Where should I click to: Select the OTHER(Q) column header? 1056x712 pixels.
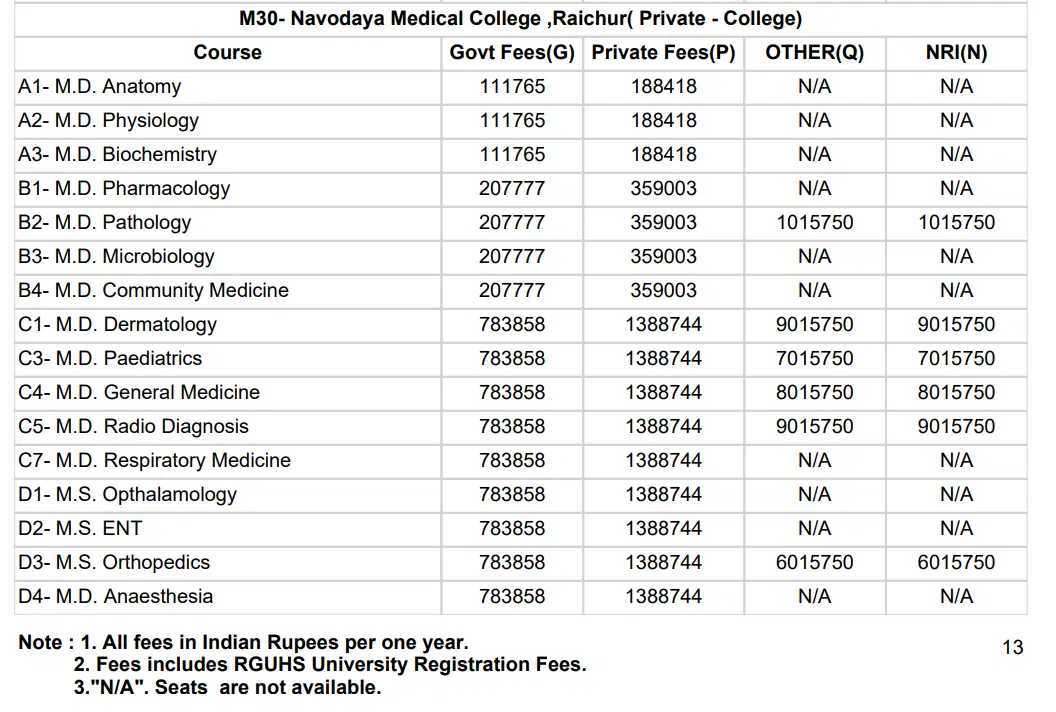point(814,53)
